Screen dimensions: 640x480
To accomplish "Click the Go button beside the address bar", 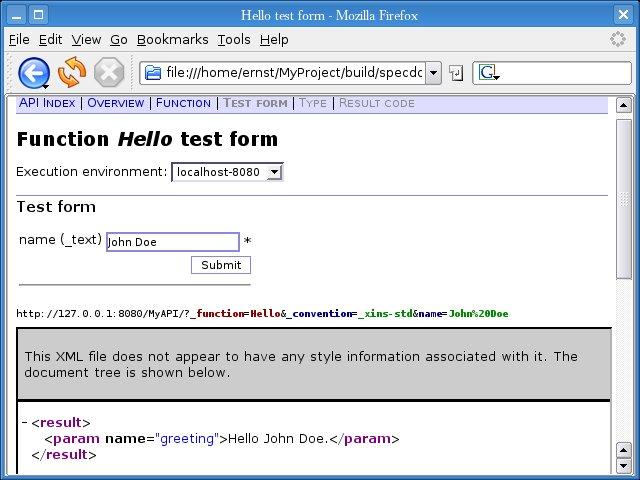I will point(456,73).
